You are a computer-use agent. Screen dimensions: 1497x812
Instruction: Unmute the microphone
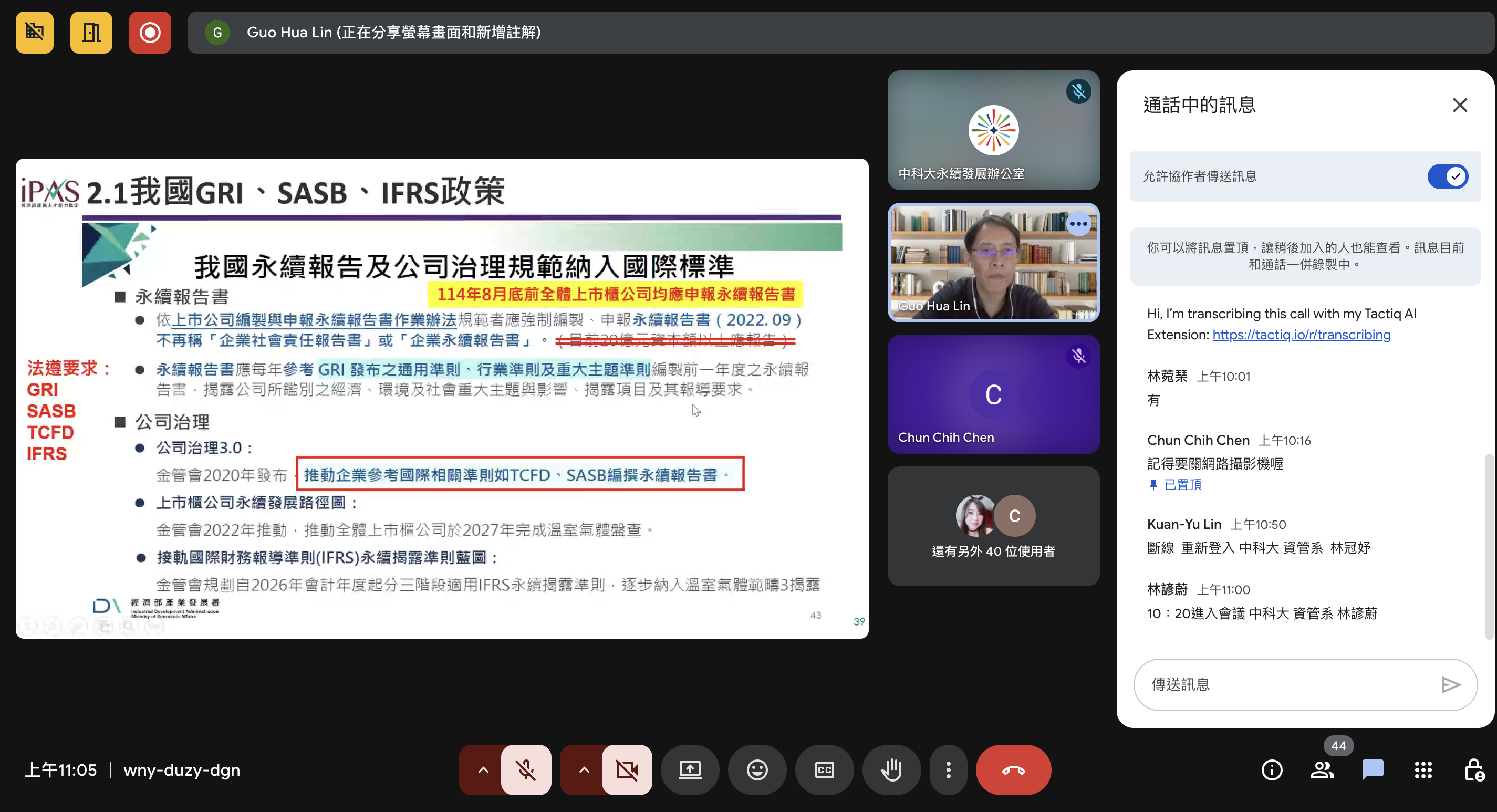[x=526, y=770]
